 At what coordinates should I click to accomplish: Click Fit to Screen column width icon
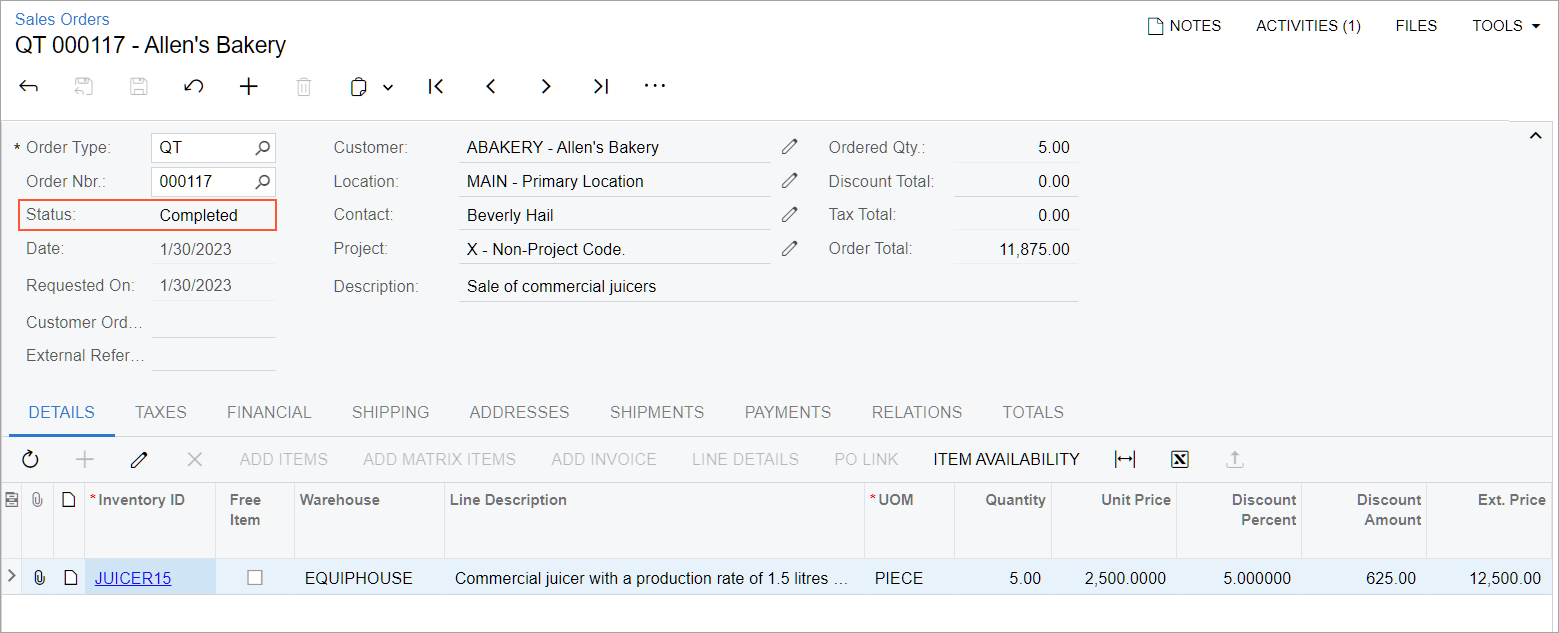point(1125,459)
